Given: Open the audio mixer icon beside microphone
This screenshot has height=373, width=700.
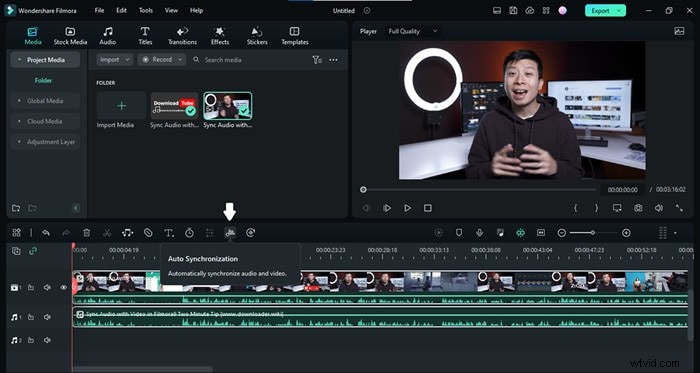Looking at the screenshot, I should point(500,232).
